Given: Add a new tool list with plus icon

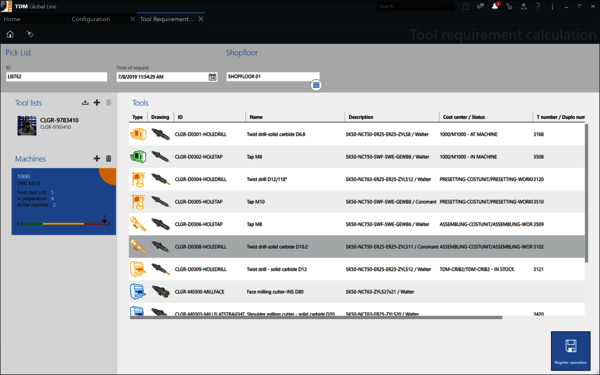Looking at the screenshot, I should pyautogui.click(x=97, y=103).
